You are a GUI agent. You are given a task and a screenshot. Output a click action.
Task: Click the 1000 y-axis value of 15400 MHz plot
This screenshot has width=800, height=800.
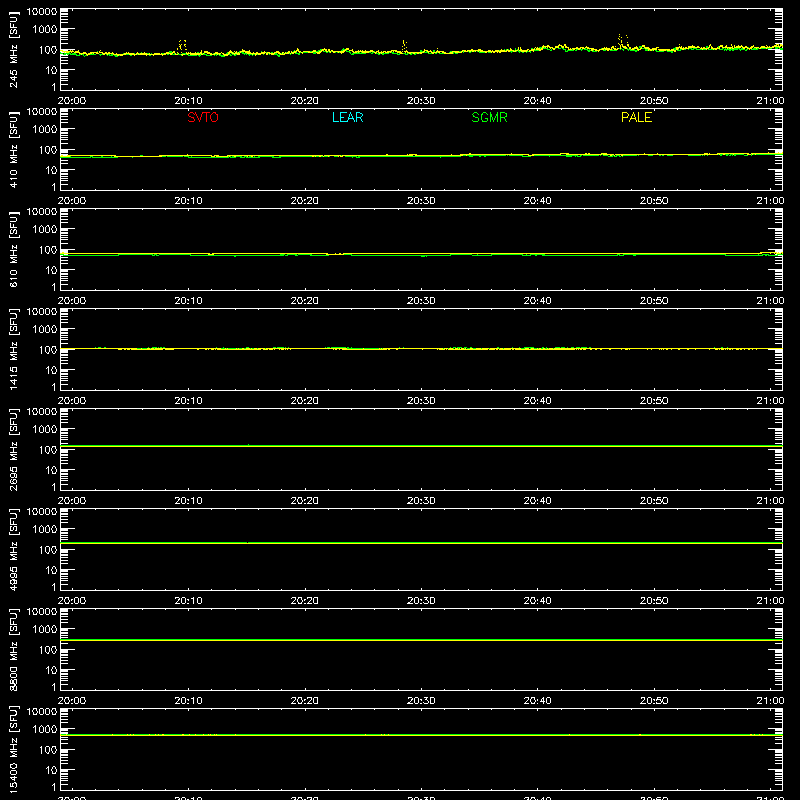coord(45,730)
